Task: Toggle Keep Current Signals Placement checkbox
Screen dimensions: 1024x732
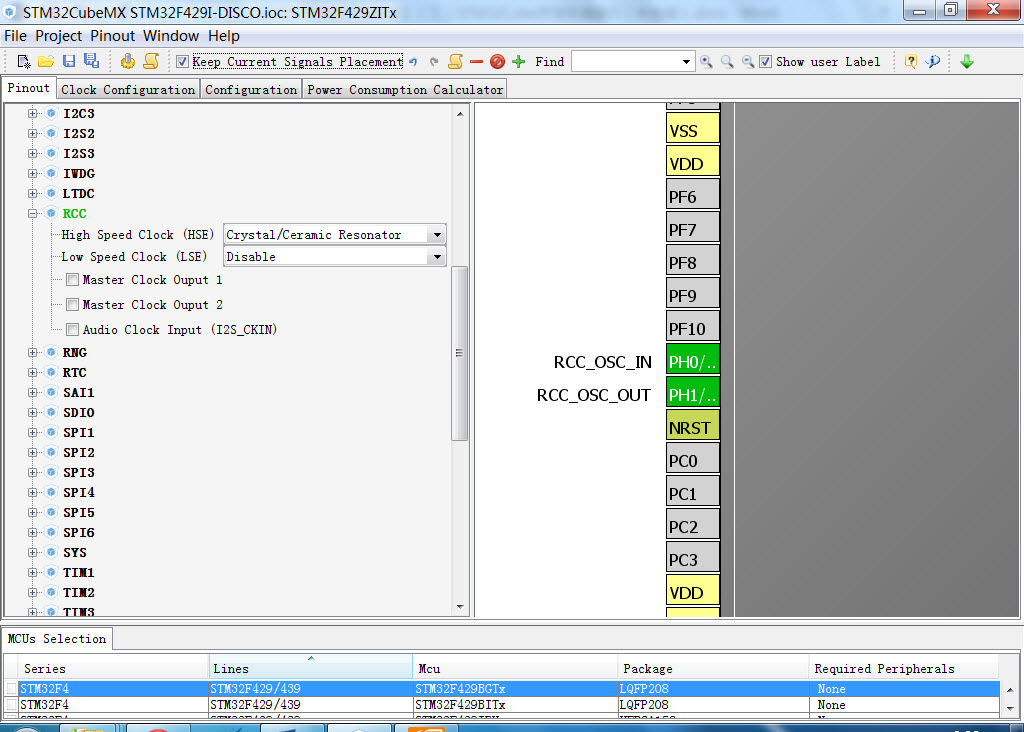Action: click(182, 61)
